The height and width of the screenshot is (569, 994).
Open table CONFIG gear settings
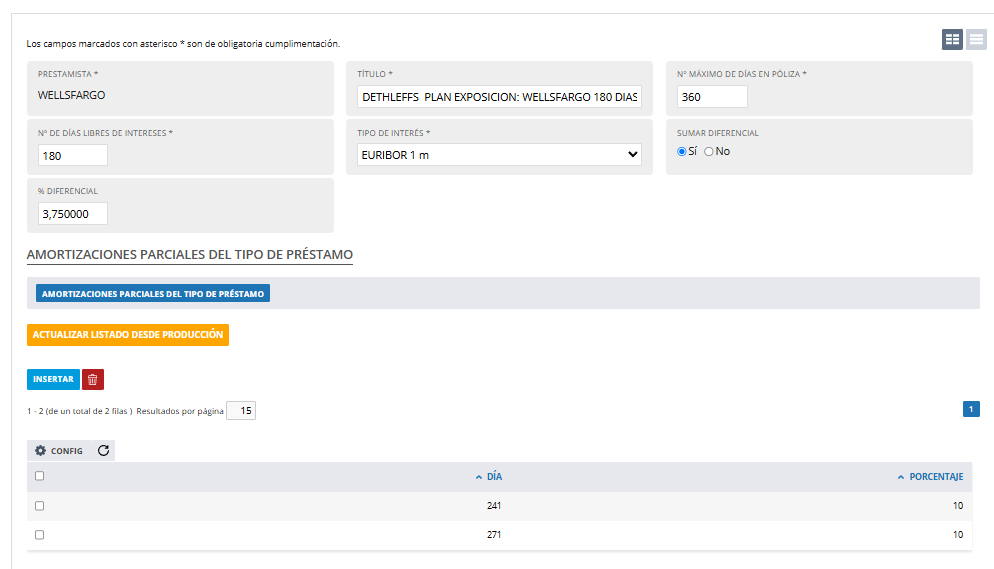pyautogui.click(x=59, y=451)
